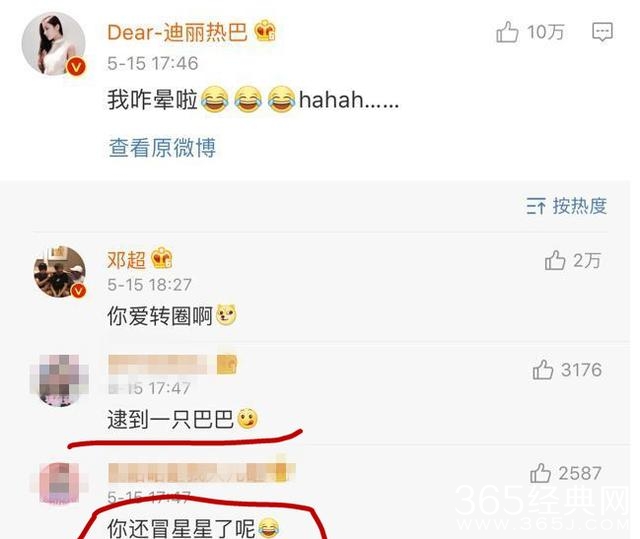Like 邓超's comment with 2万 likes
This screenshot has width=640, height=539.
pyautogui.click(x=555, y=260)
